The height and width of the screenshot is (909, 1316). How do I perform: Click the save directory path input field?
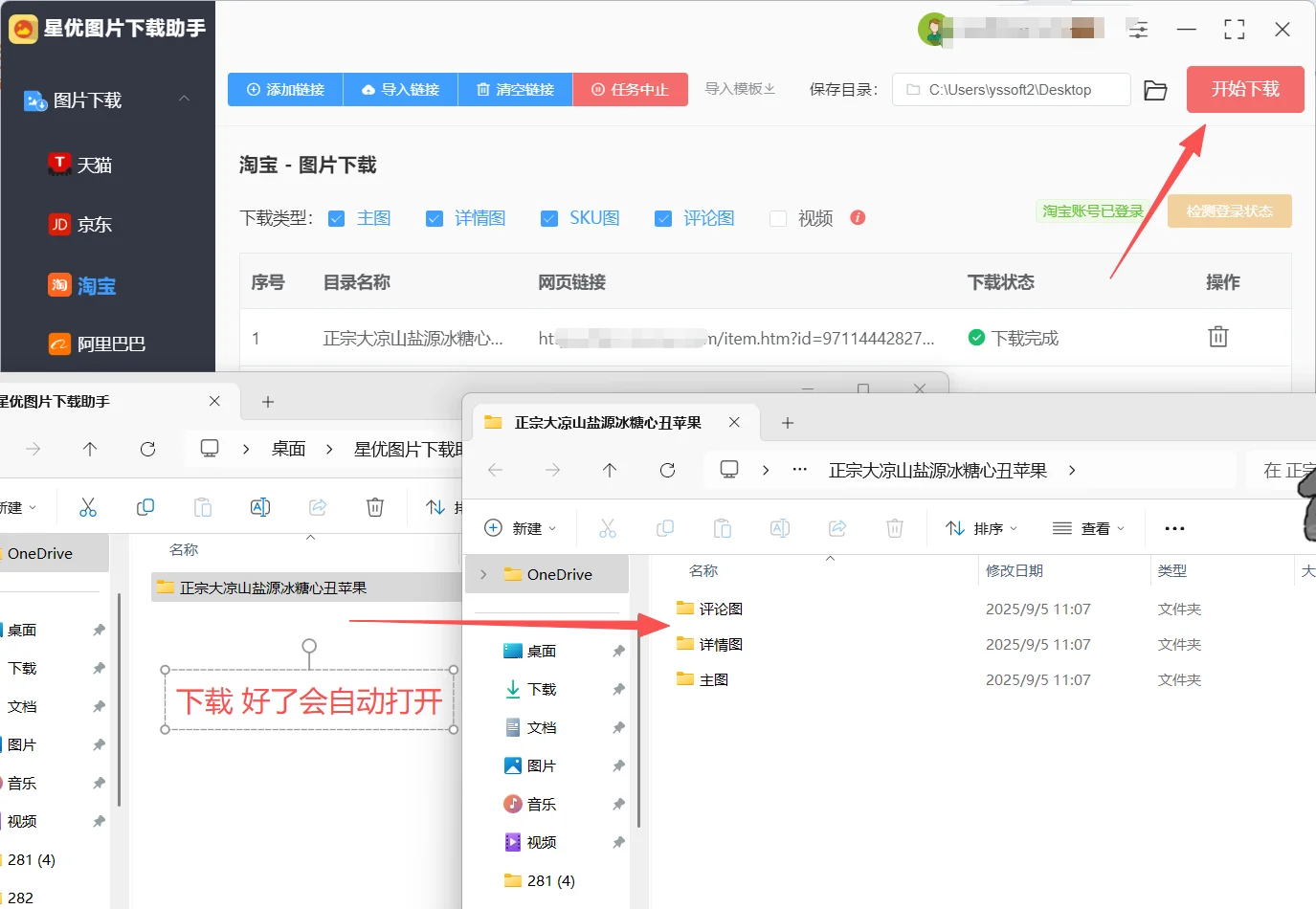[1011, 89]
